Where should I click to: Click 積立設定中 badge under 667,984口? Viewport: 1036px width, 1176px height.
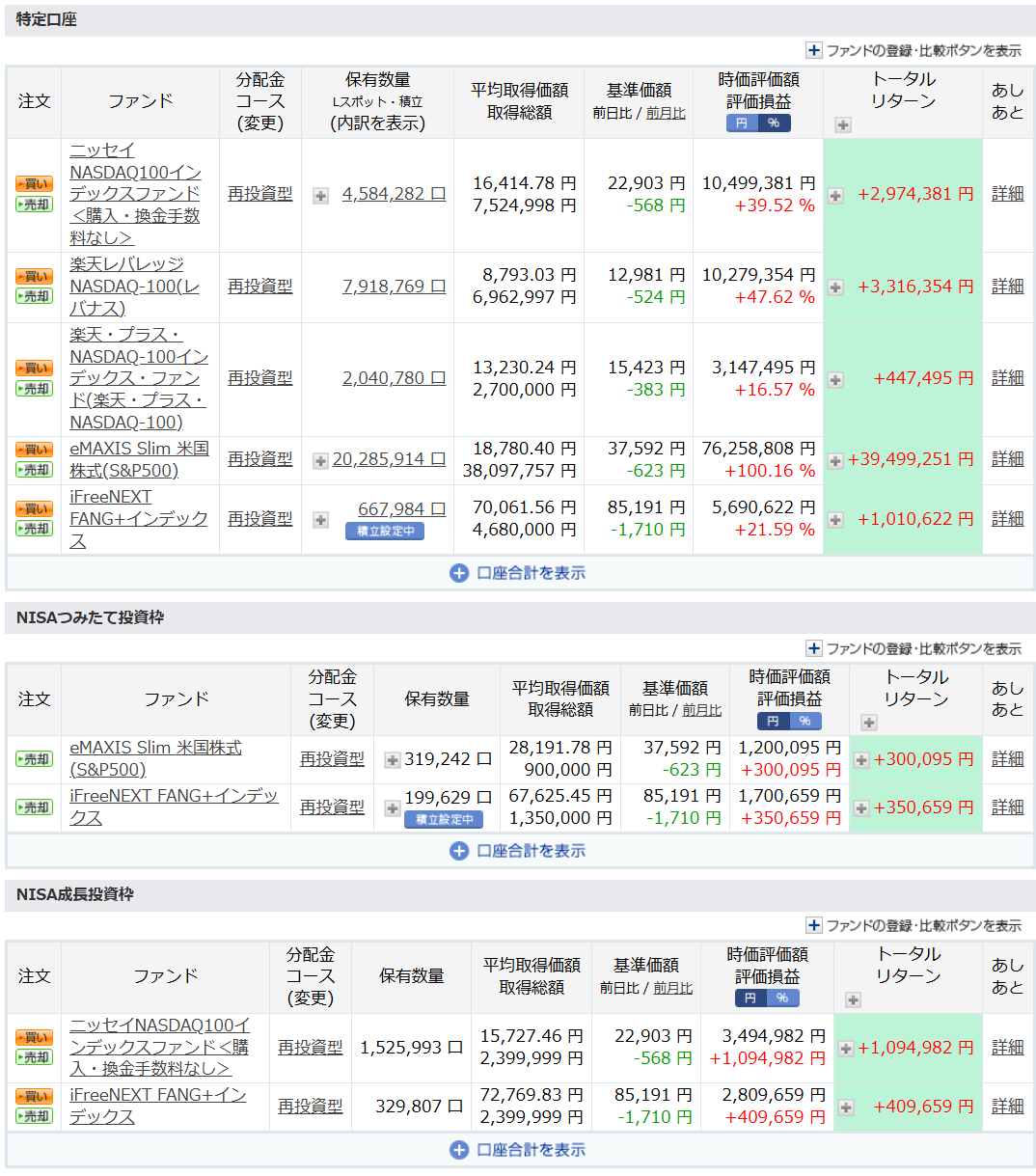click(385, 531)
